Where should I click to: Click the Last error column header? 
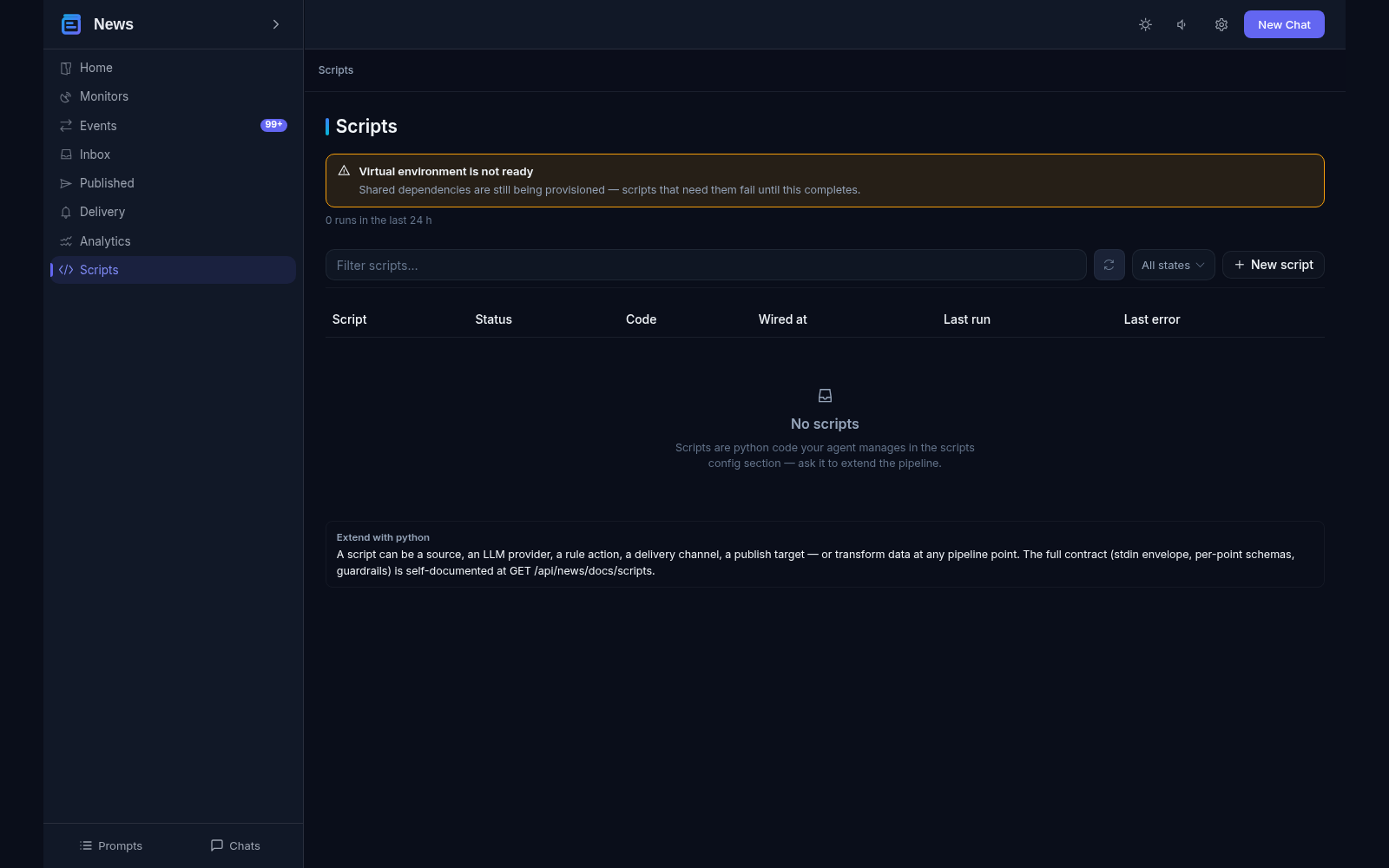tap(1151, 319)
